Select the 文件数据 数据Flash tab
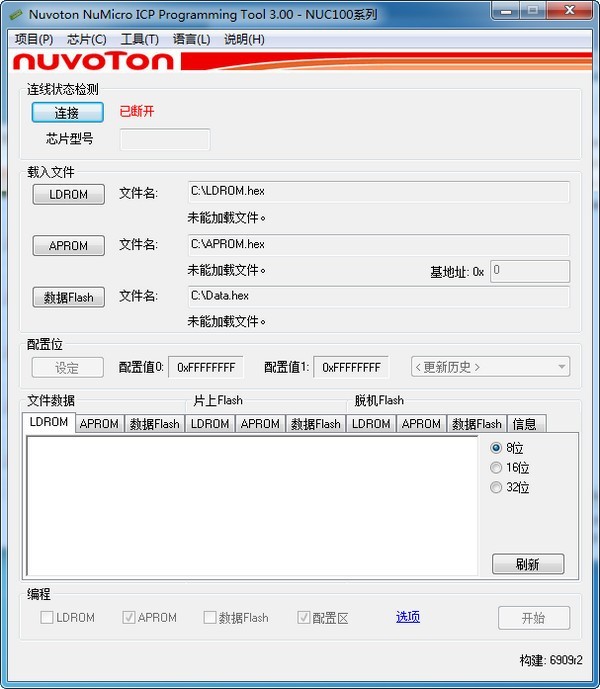 154,424
